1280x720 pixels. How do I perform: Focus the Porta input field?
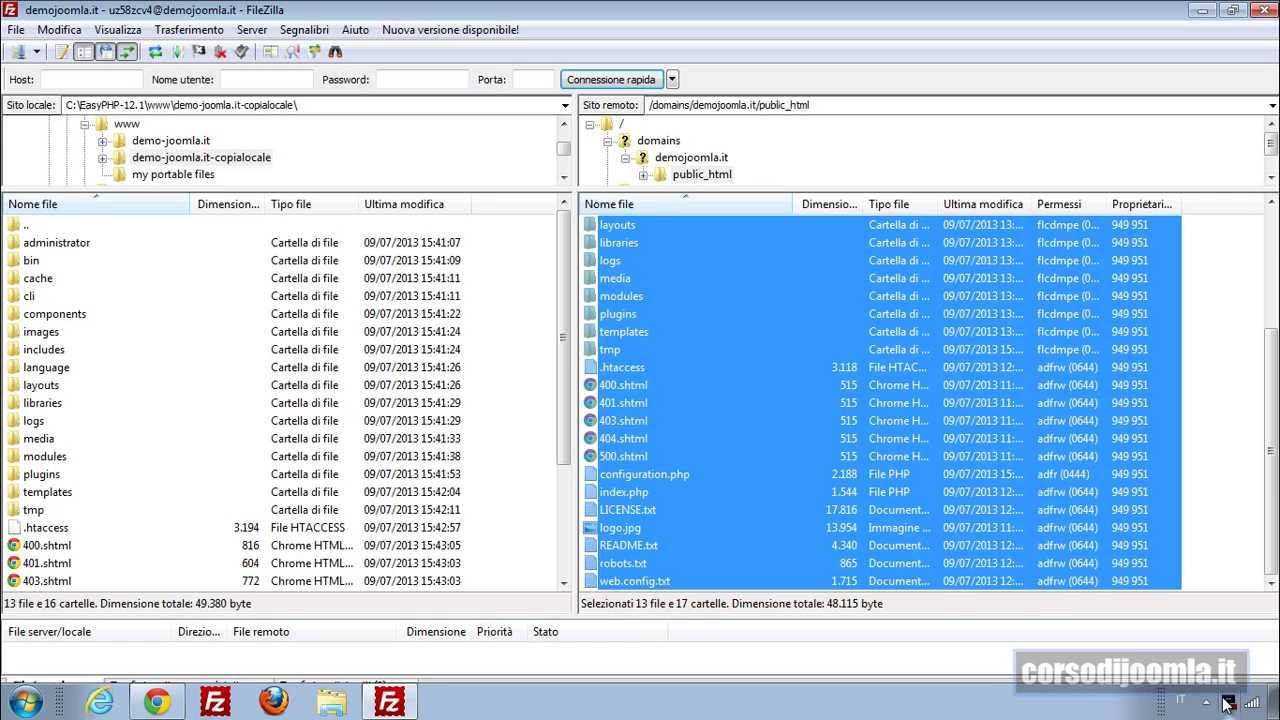[x=532, y=80]
